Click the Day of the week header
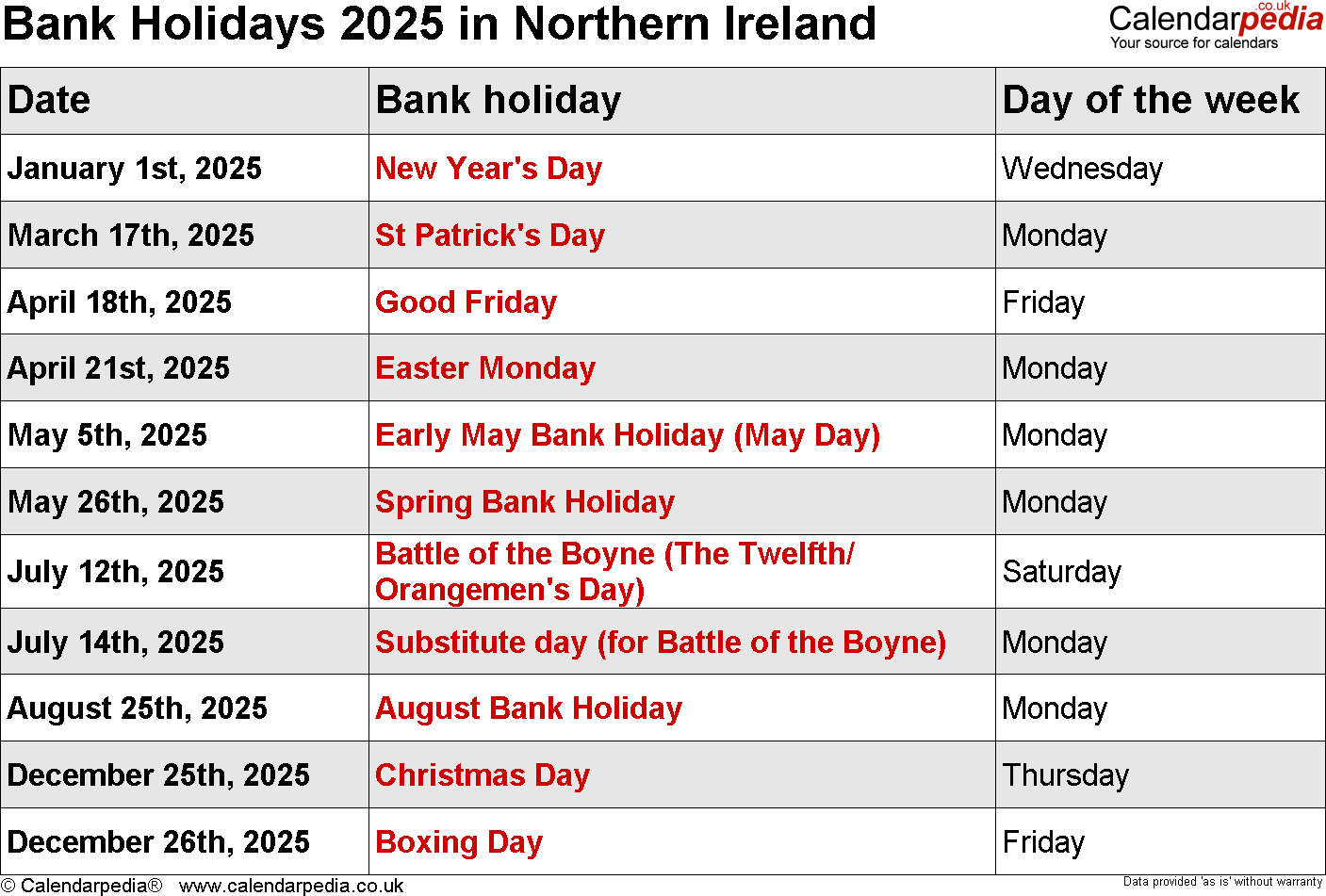Viewport: 1326px width, 896px height. click(x=1150, y=100)
